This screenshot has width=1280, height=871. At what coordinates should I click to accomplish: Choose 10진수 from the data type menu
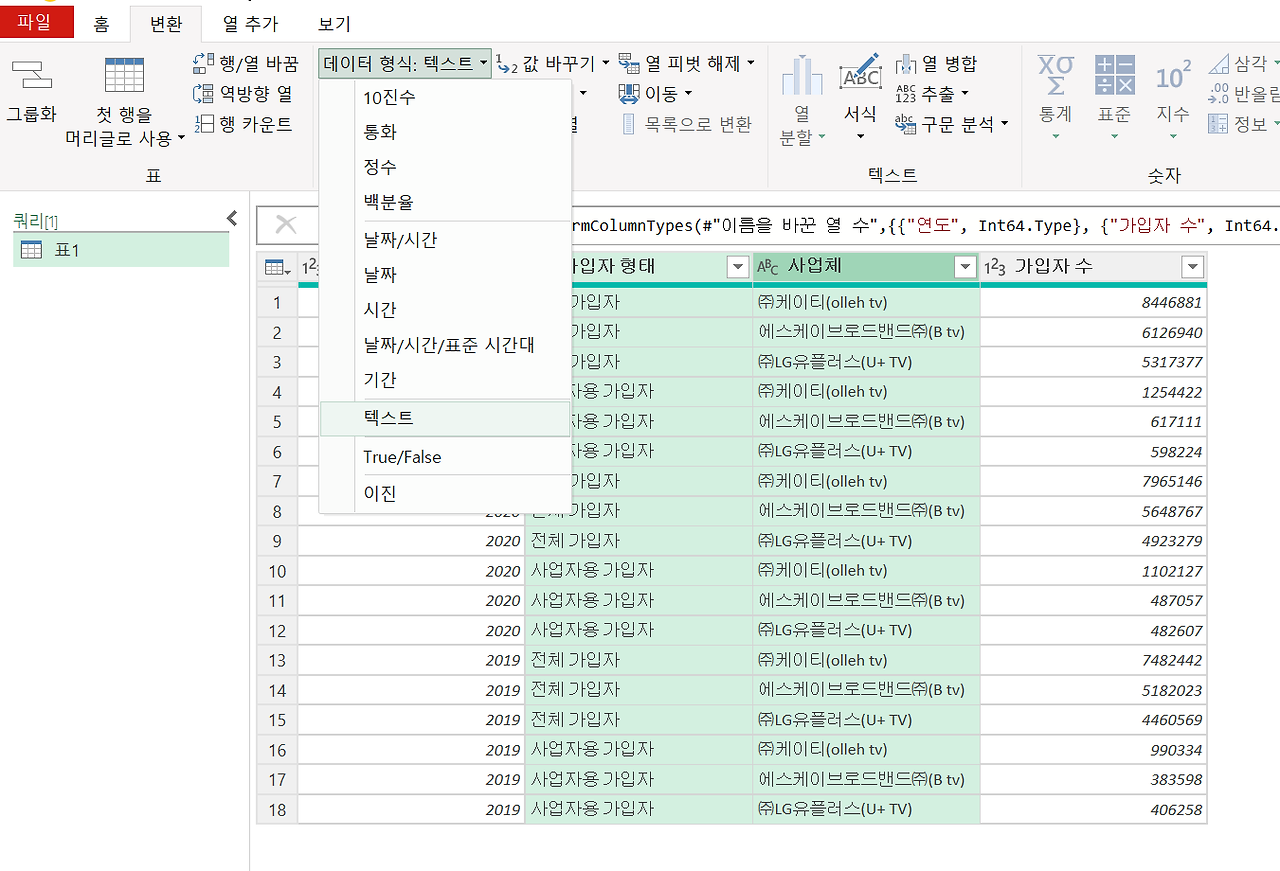pos(445,98)
